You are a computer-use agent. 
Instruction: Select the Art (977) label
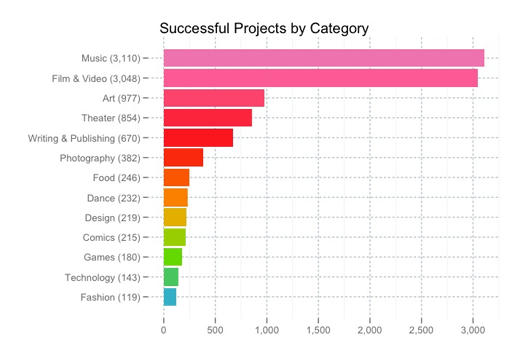pos(121,98)
